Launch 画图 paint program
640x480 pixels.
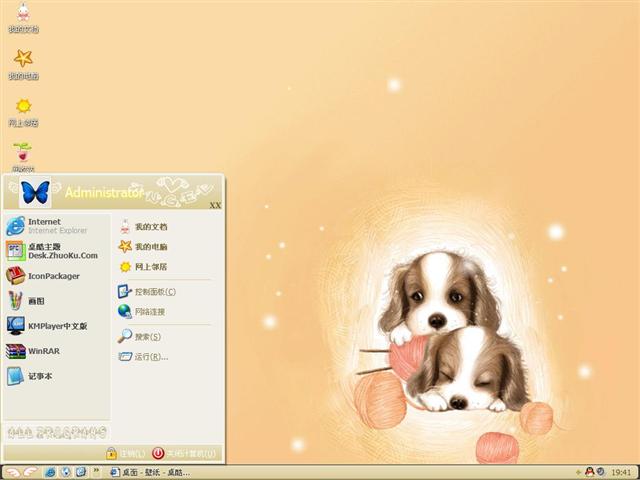pos(25,301)
